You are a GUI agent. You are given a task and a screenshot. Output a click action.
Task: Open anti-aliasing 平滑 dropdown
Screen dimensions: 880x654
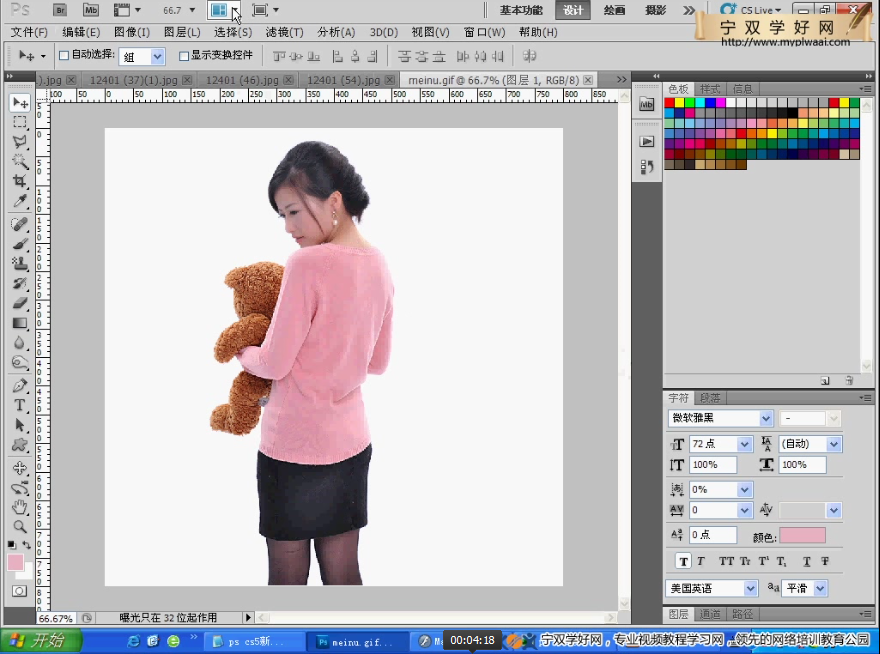tap(820, 588)
